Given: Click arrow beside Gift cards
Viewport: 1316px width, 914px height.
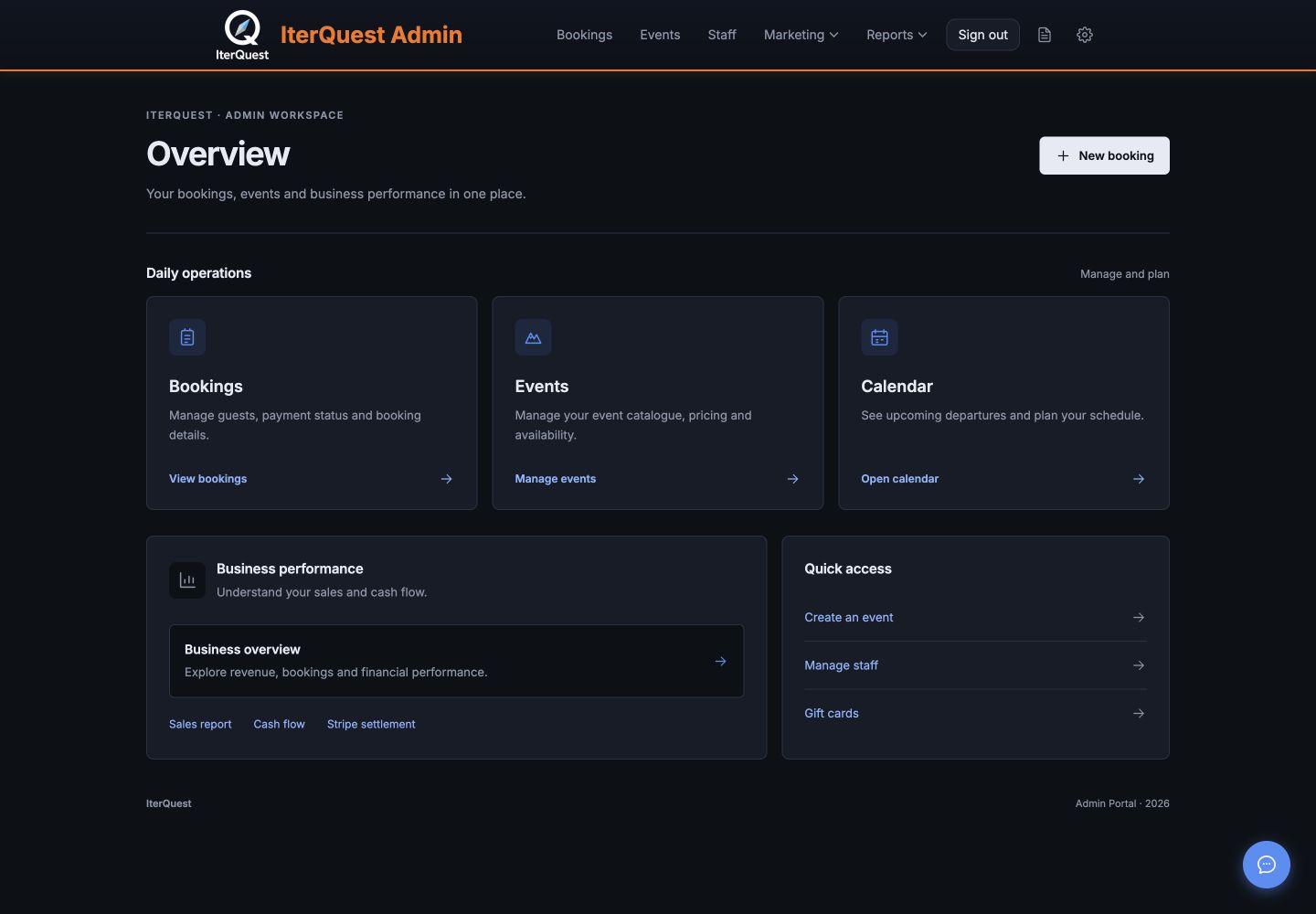Looking at the screenshot, I should tap(1139, 714).
